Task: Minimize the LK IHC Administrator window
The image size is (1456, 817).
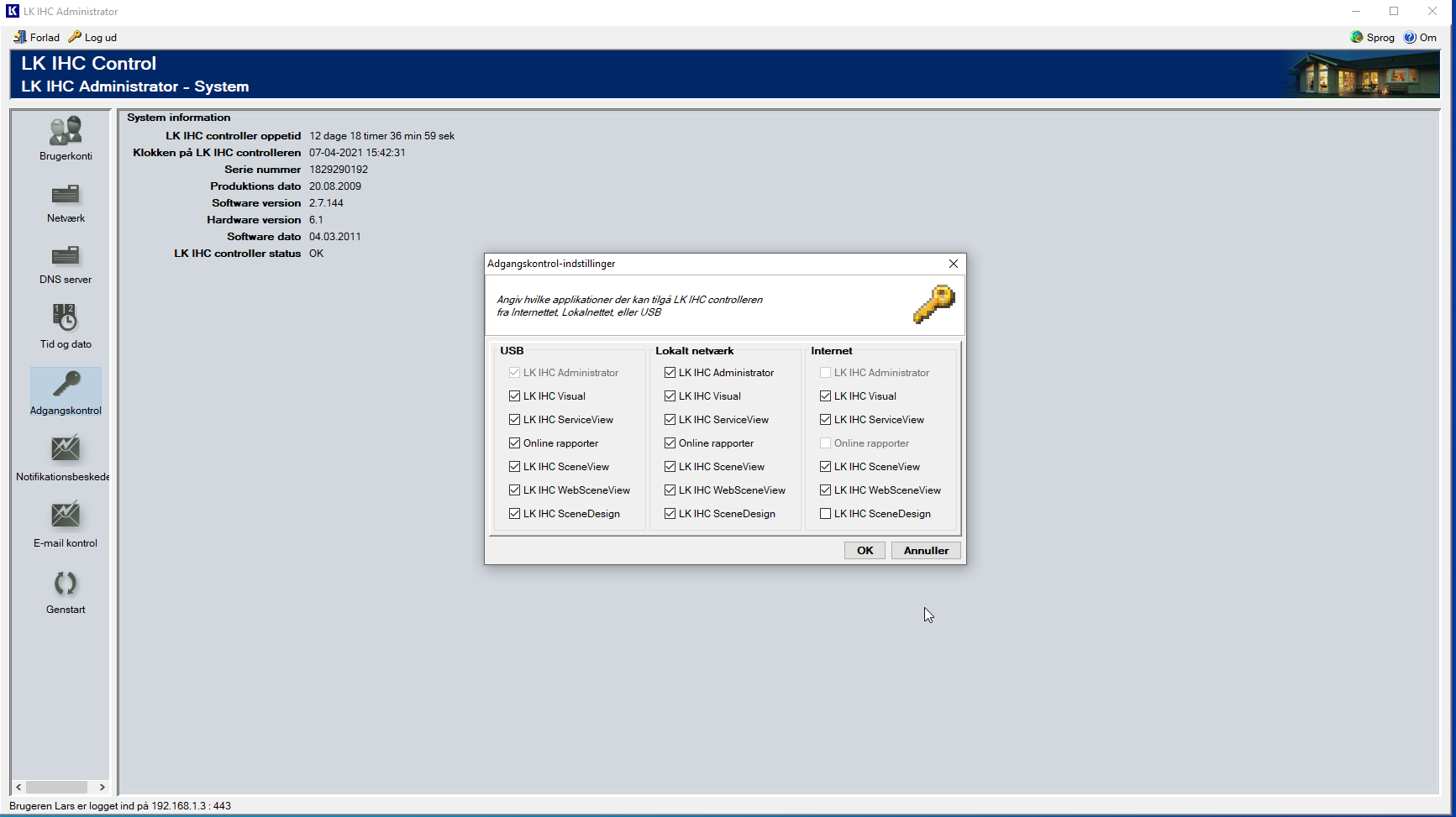Action: (x=1355, y=11)
